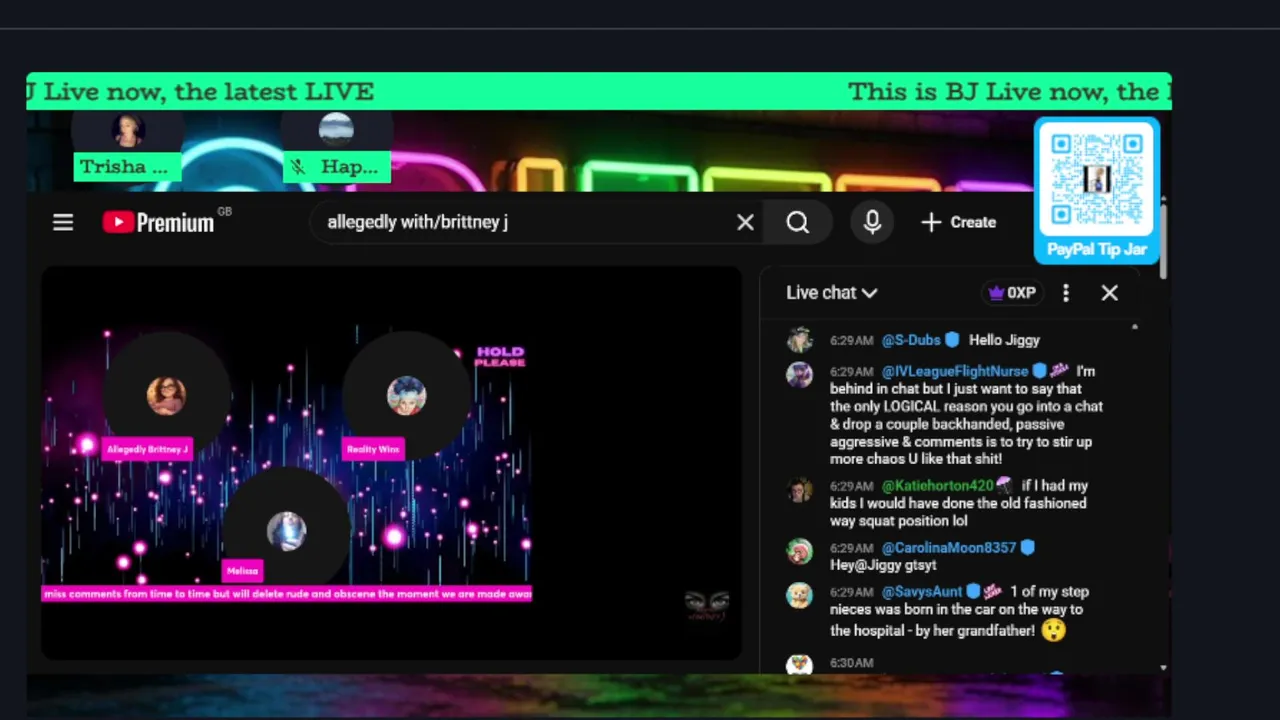Click the magnifier search button
This screenshot has height=720, width=1280.
[x=797, y=222]
